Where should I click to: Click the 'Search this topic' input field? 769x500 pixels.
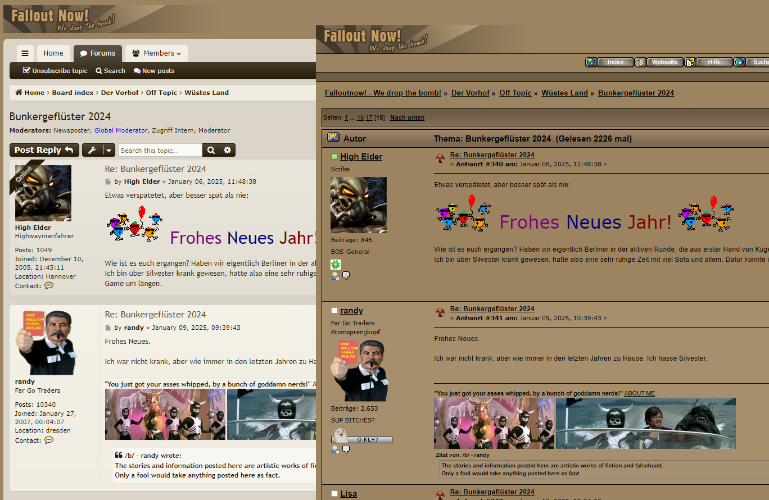tap(159, 150)
